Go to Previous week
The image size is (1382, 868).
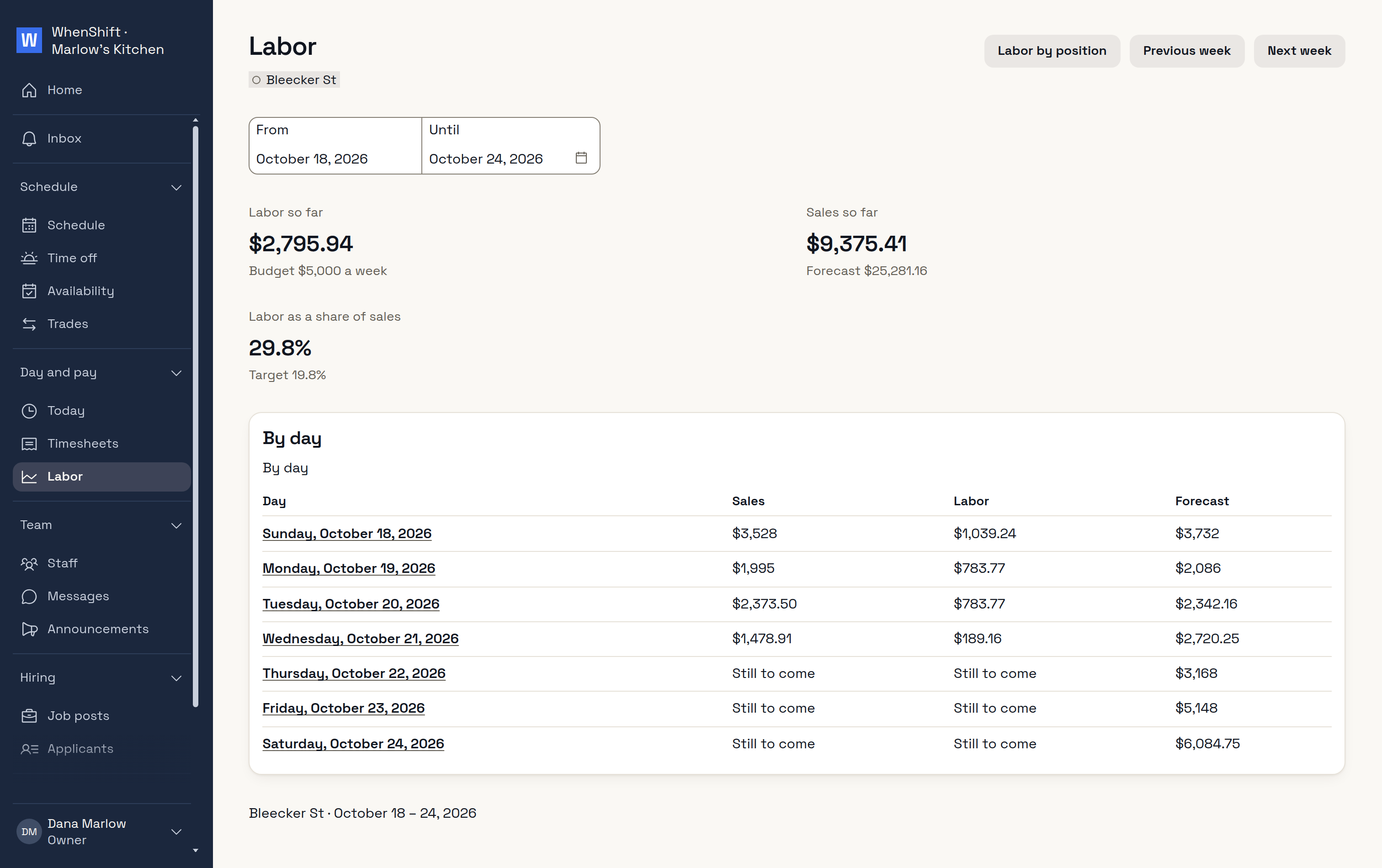pos(1187,51)
